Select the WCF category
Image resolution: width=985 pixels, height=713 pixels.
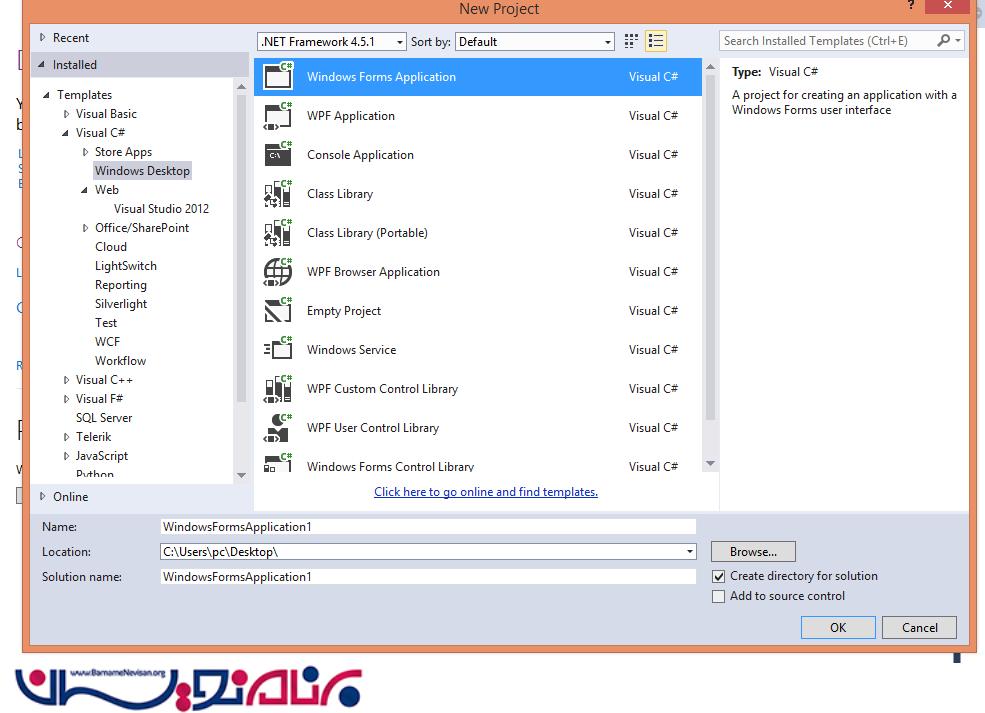(x=107, y=342)
